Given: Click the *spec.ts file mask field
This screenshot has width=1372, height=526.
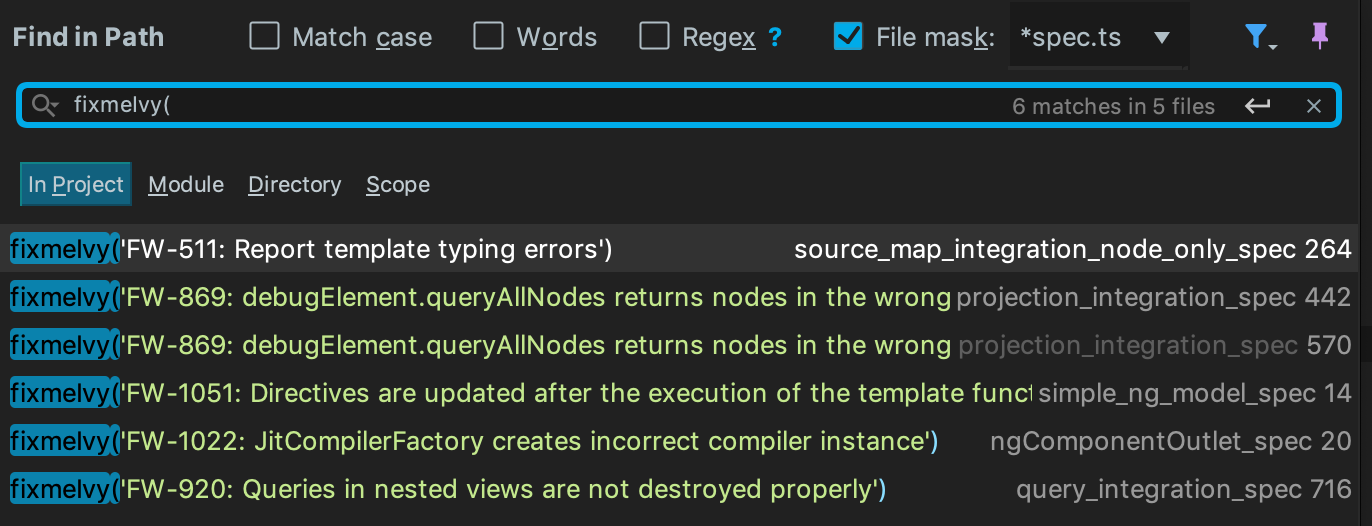Looking at the screenshot, I should coord(1070,38).
